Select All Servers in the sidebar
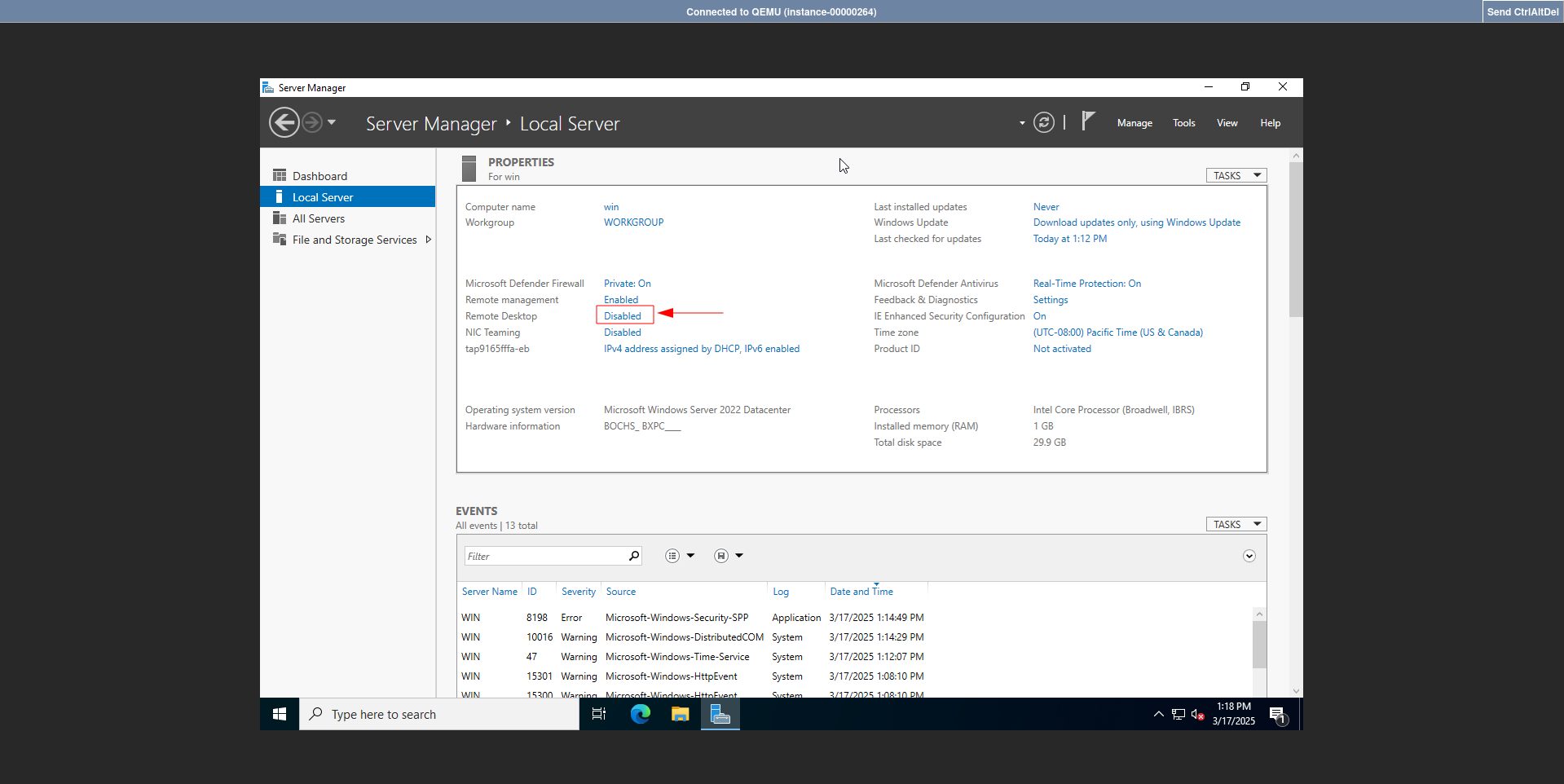 [347, 218]
